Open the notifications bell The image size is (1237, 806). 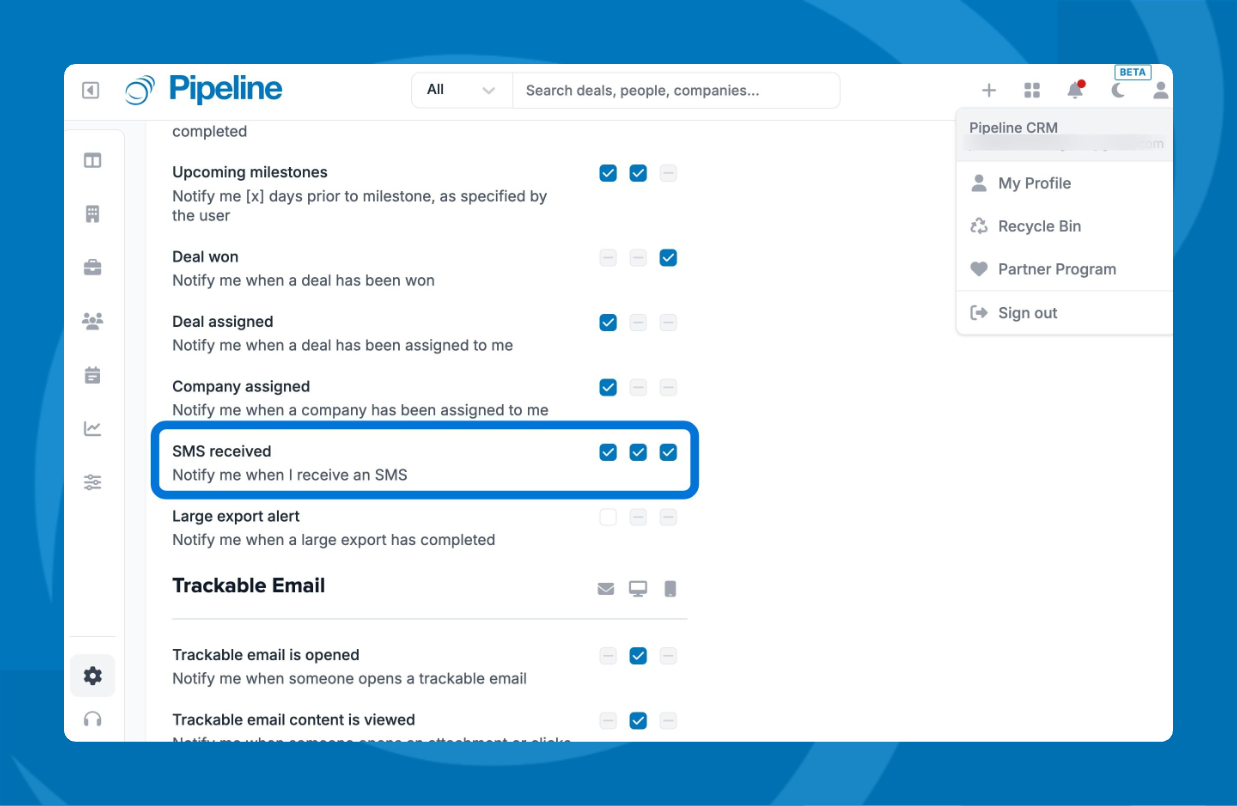(x=1075, y=91)
